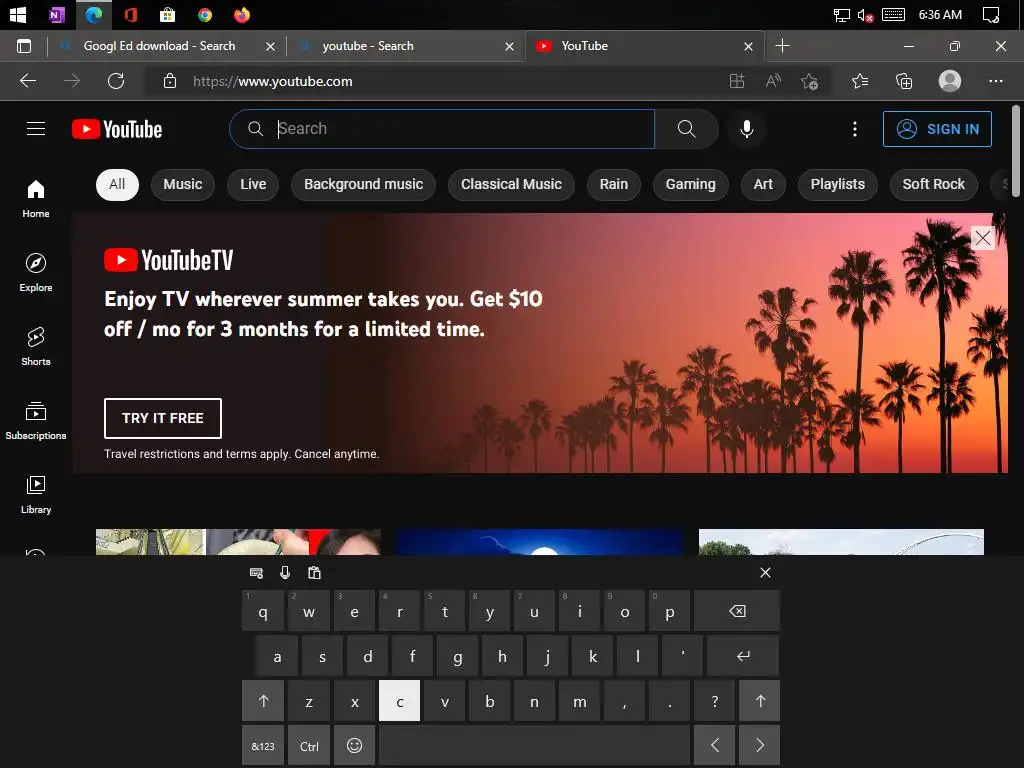Select the Playlists filter chip
1024x768 pixels.
point(837,184)
